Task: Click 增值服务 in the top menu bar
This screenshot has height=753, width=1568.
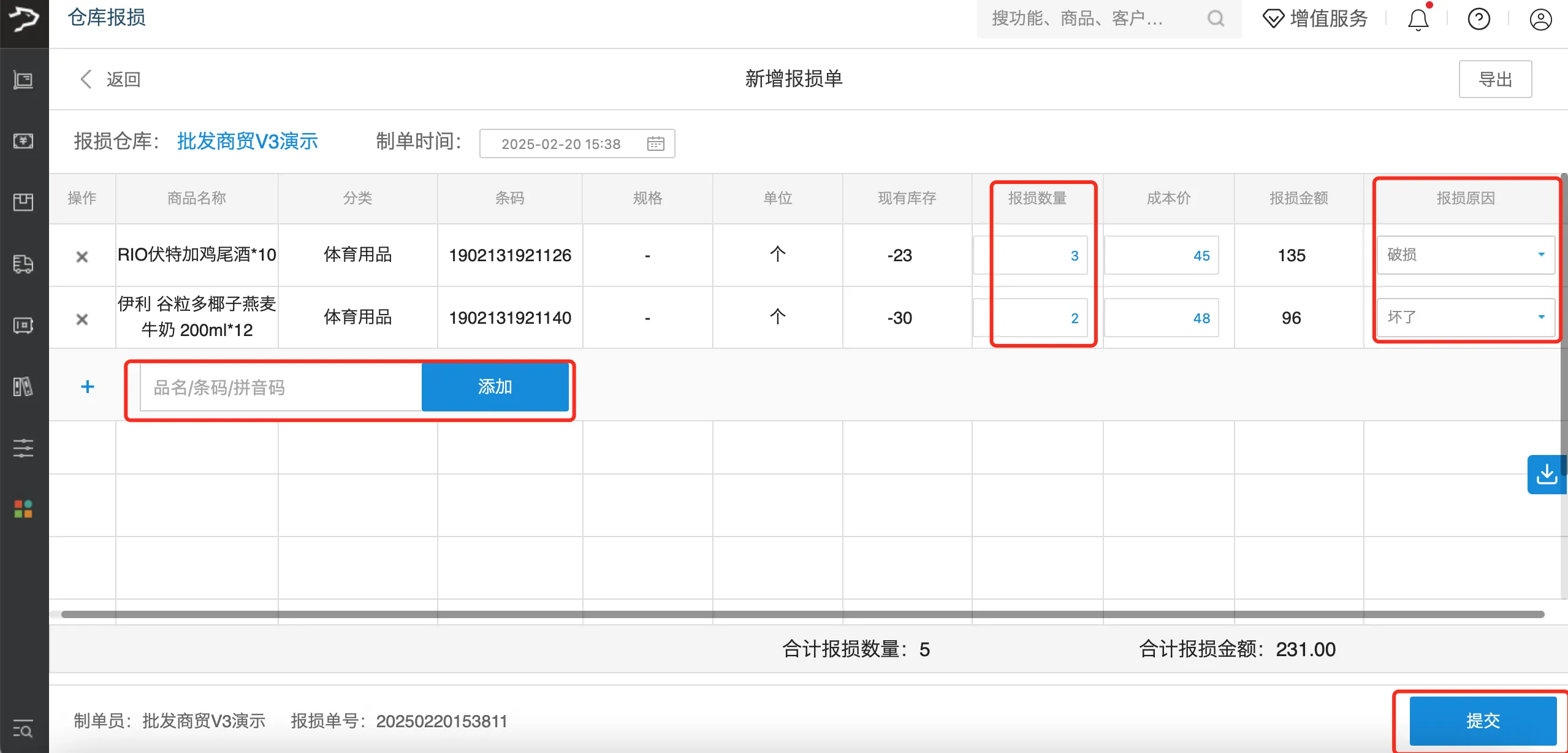Action: pyautogui.click(x=1328, y=19)
